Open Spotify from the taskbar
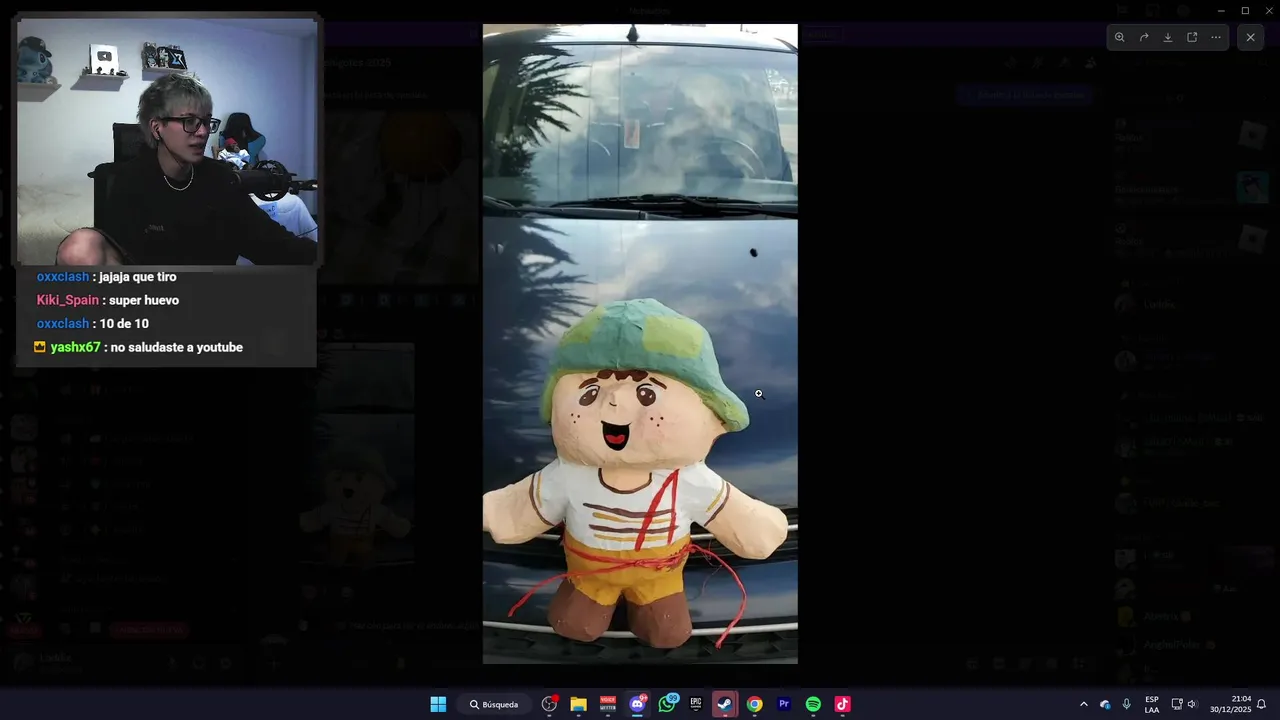 click(x=813, y=704)
